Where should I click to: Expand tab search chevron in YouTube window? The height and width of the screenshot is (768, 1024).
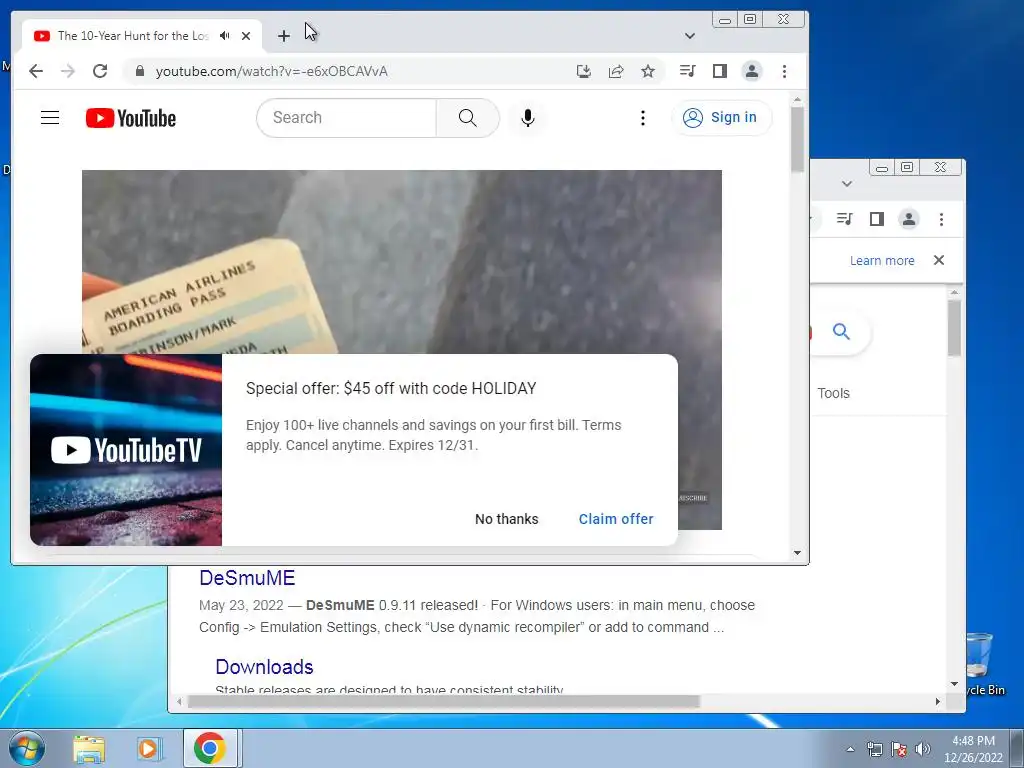pos(690,36)
